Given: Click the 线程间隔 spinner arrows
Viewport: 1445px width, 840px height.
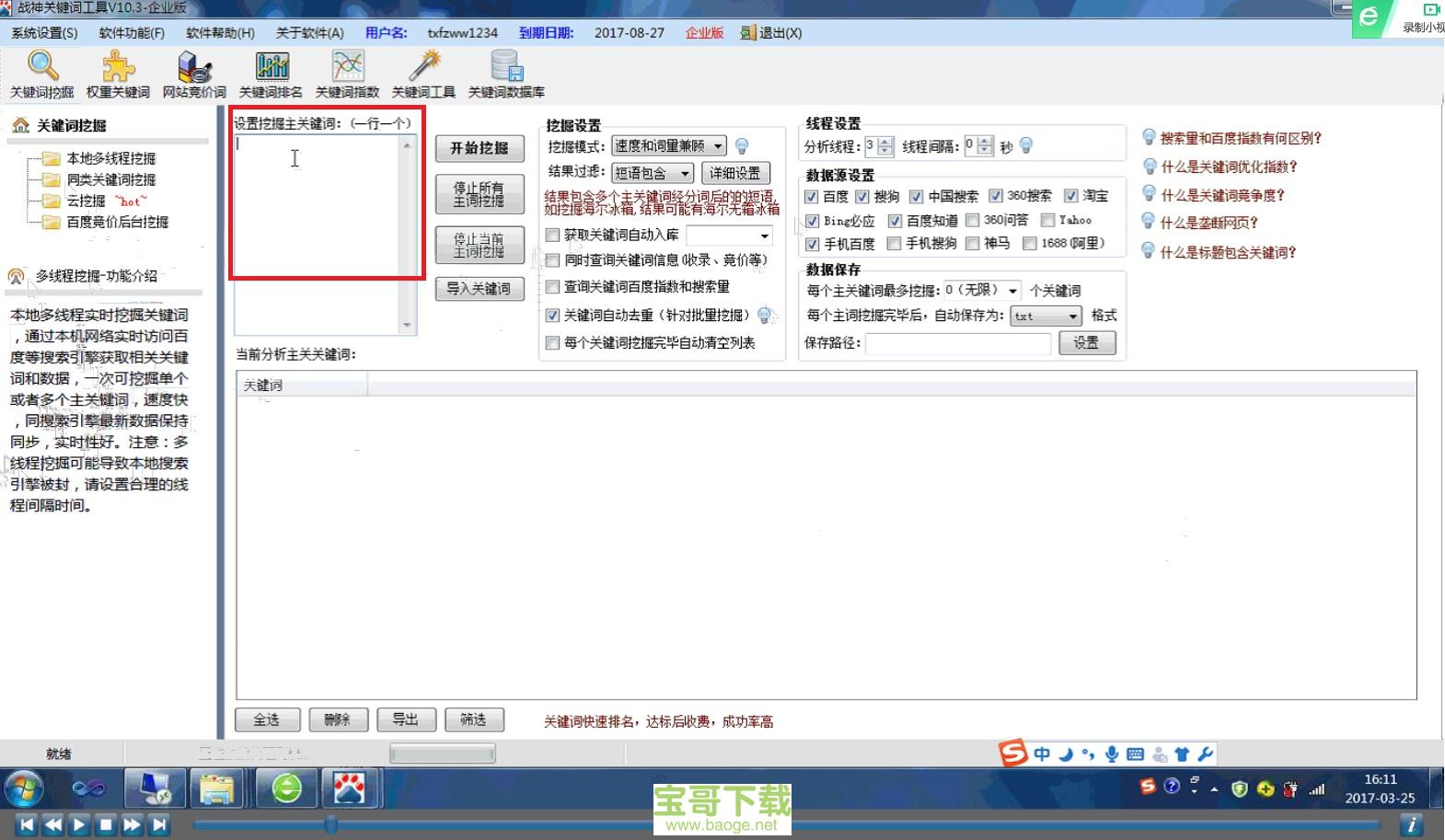Looking at the screenshot, I should 986,145.
